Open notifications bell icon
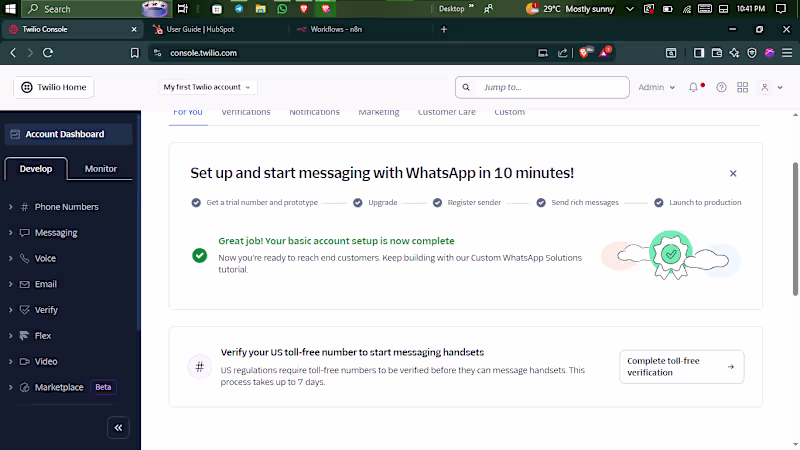 coord(693,87)
